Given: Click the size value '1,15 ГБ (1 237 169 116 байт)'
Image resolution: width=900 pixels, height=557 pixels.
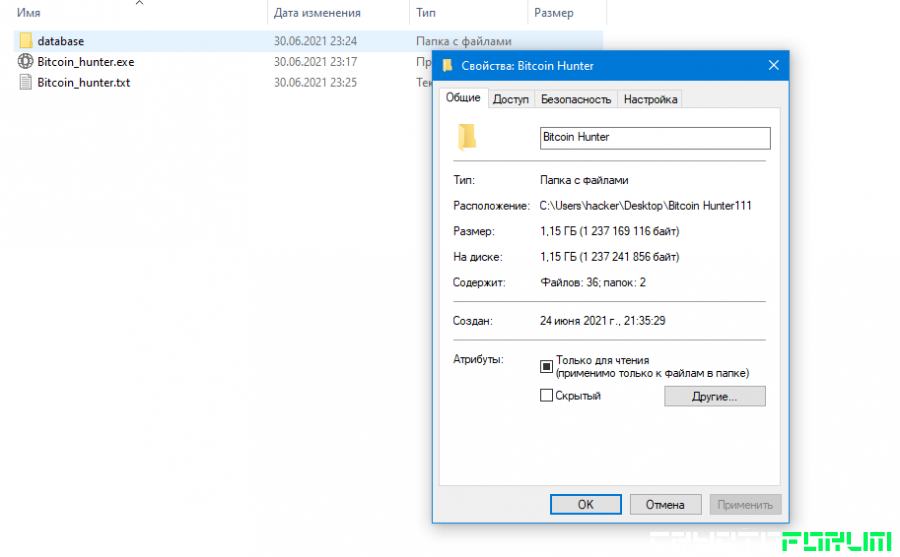Looking at the screenshot, I should (x=610, y=231).
